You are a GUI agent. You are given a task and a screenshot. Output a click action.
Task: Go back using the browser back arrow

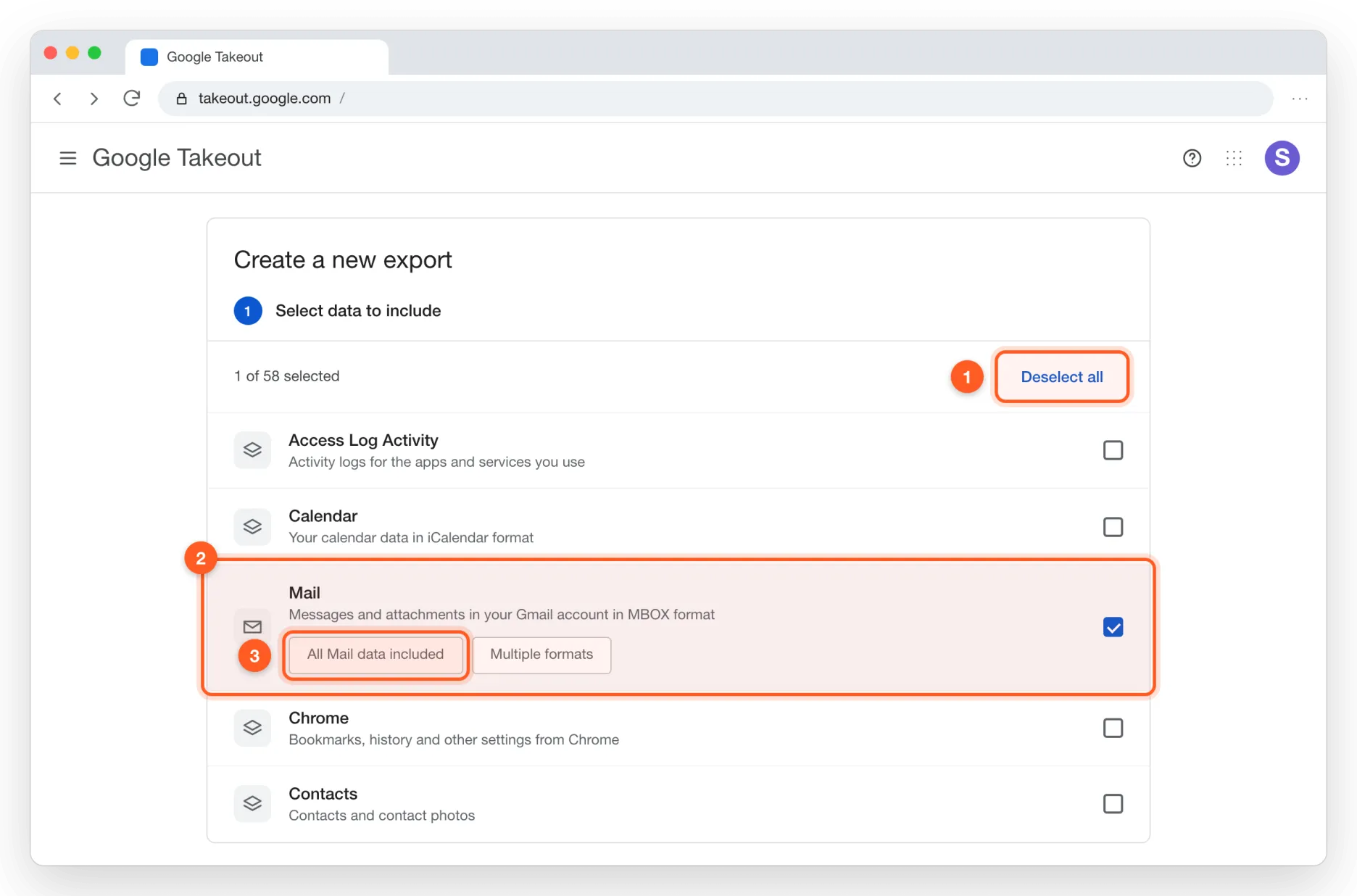coord(58,99)
